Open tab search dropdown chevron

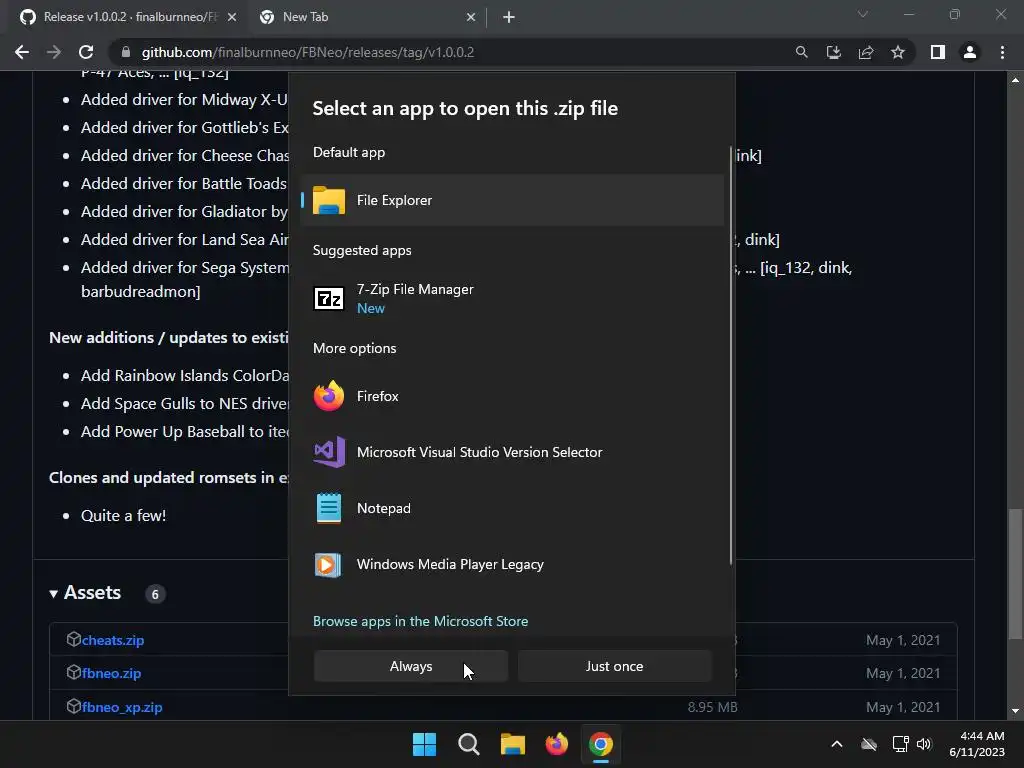click(863, 14)
